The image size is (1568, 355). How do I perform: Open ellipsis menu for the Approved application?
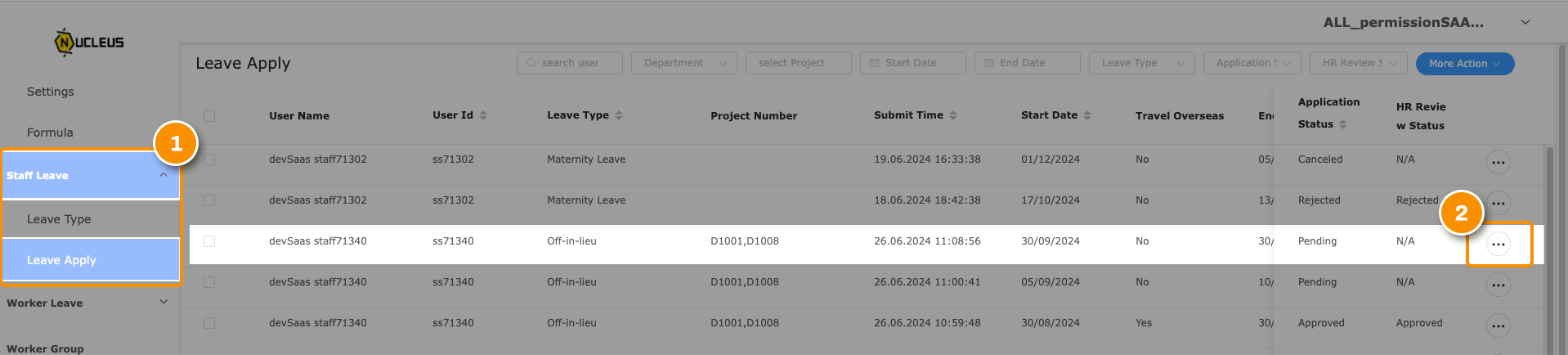(x=1498, y=326)
